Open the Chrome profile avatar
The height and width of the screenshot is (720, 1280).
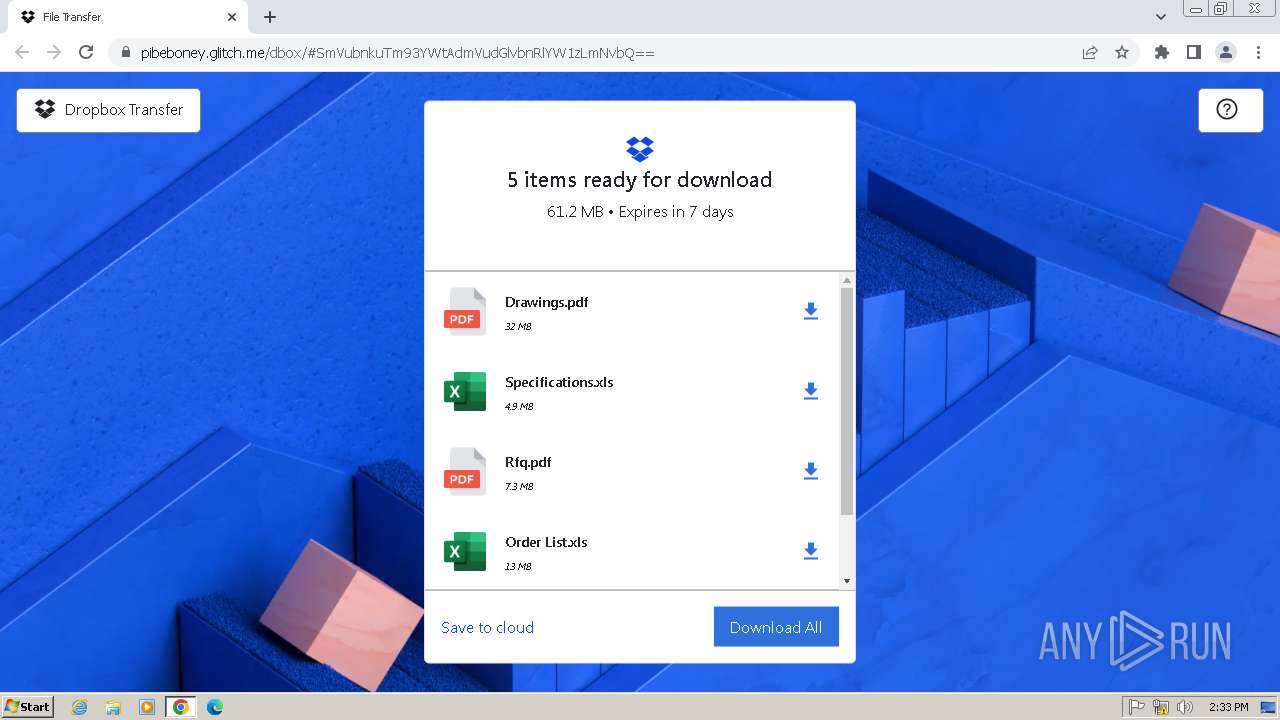pyautogui.click(x=1226, y=52)
